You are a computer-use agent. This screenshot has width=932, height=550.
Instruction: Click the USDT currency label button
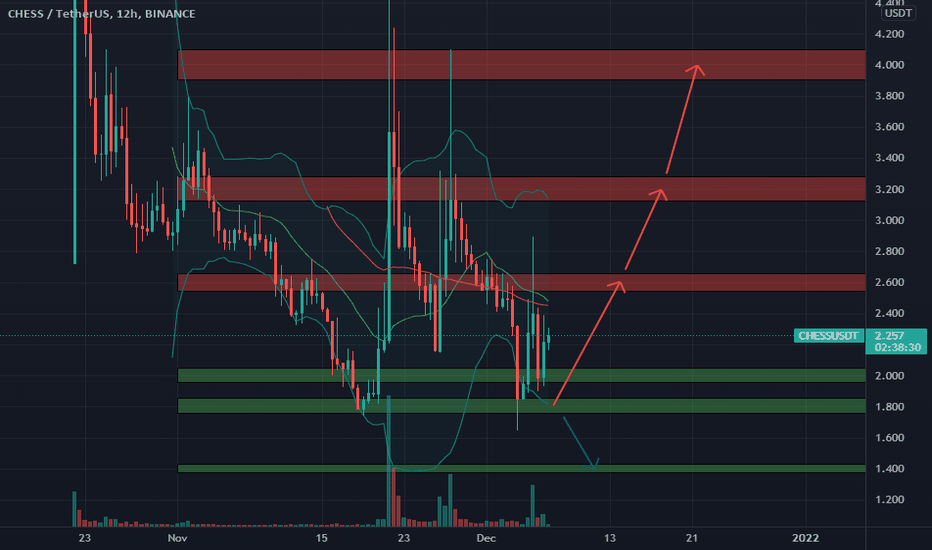(898, 13)
